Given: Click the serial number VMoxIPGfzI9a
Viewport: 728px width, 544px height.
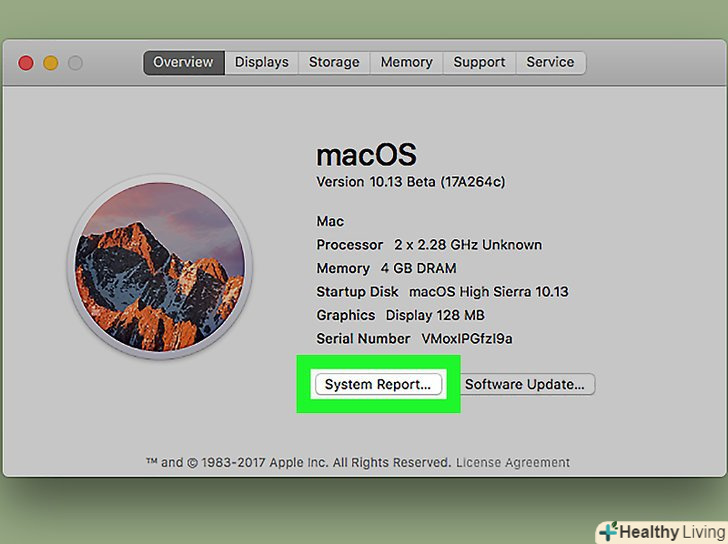Looking at the screenshot, I should point(467,339).
